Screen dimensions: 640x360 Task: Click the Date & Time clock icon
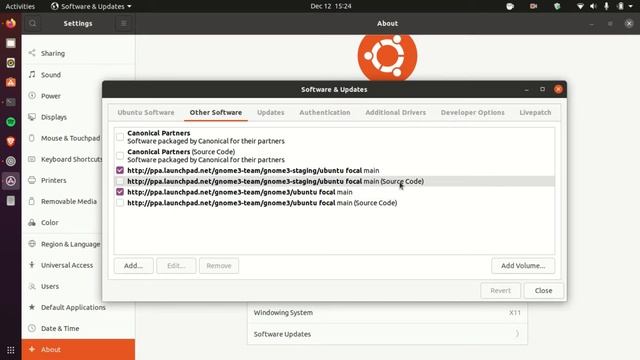(x=32, y=328)
